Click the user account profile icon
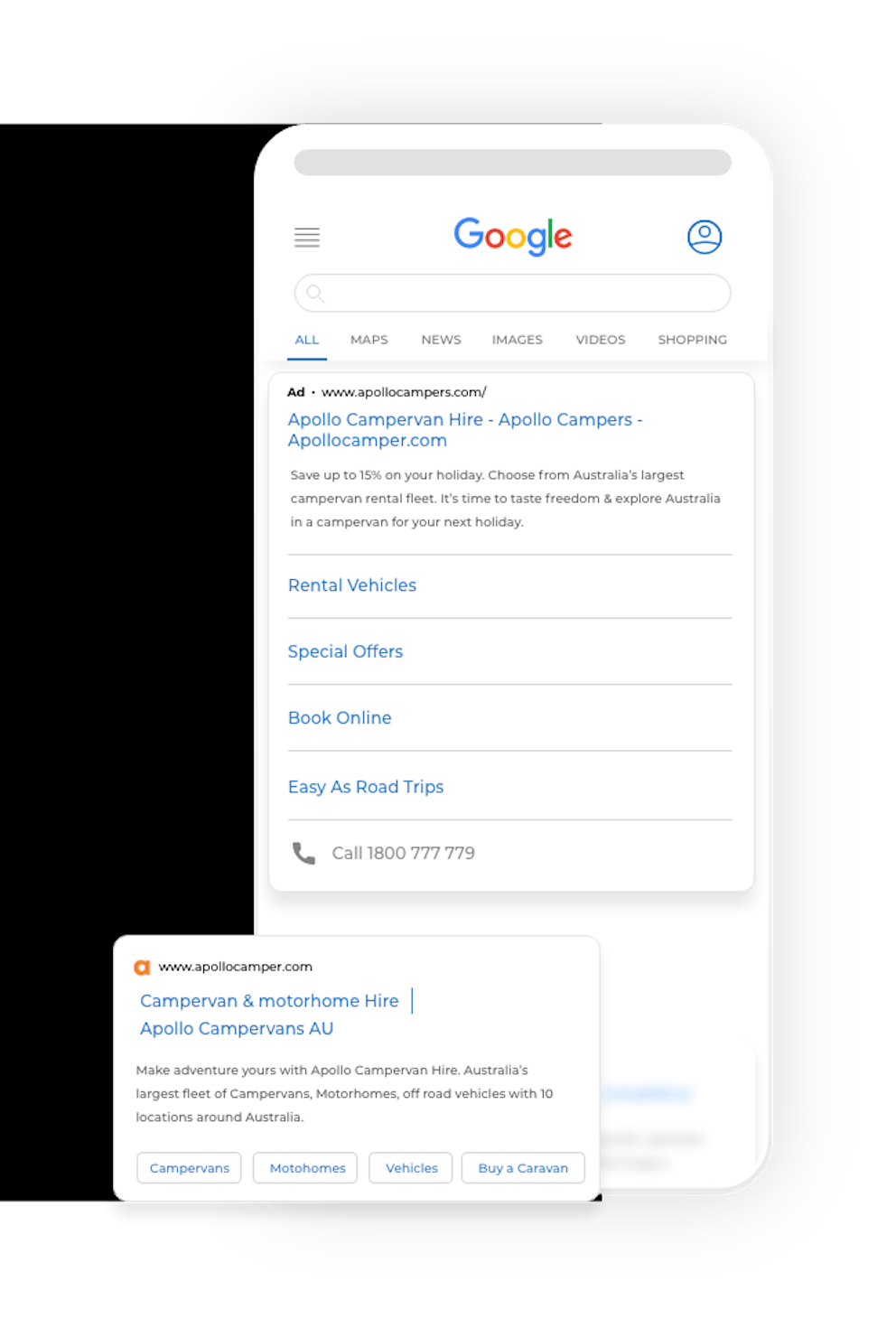The image size is (896, 1319). point(705,237)
